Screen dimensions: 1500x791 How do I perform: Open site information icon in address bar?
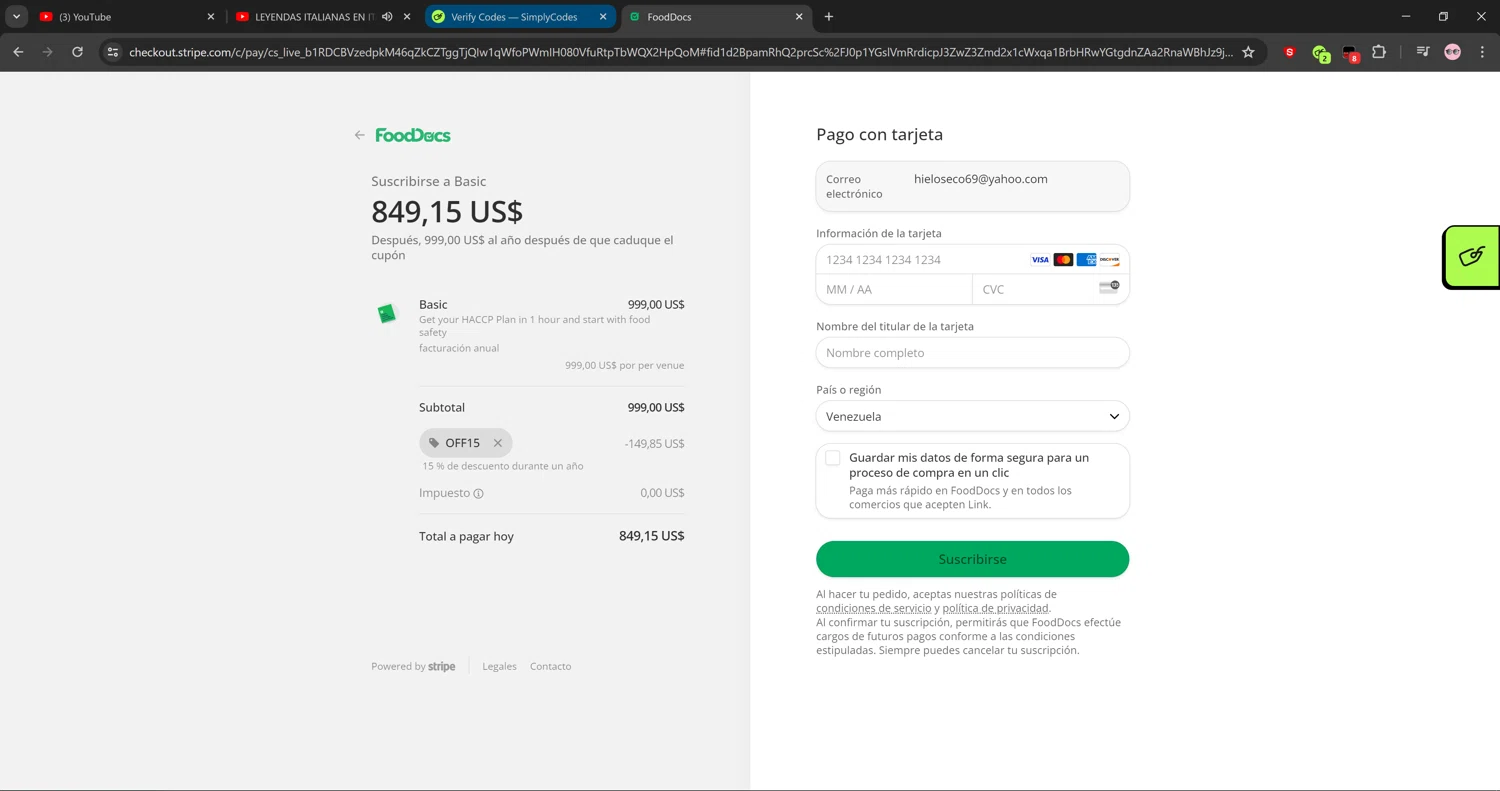pyautogui.click(x=113, y=52)
